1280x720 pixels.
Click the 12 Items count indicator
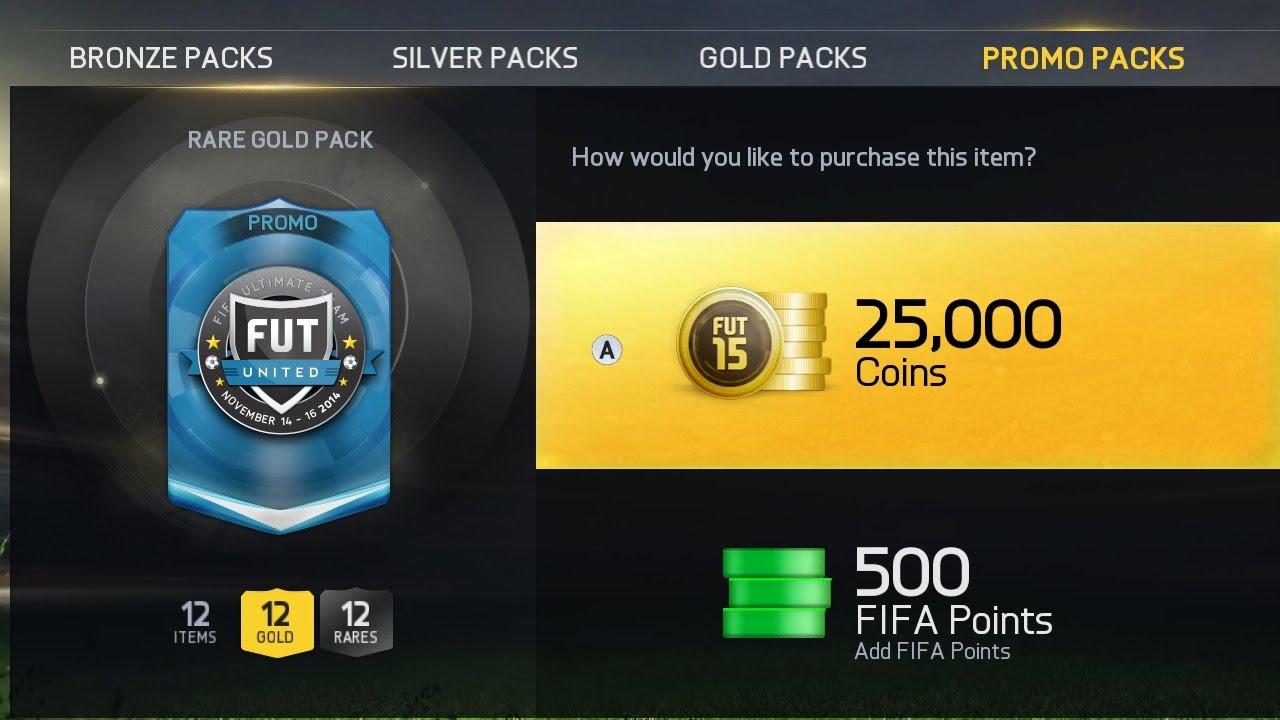(196, 622)
